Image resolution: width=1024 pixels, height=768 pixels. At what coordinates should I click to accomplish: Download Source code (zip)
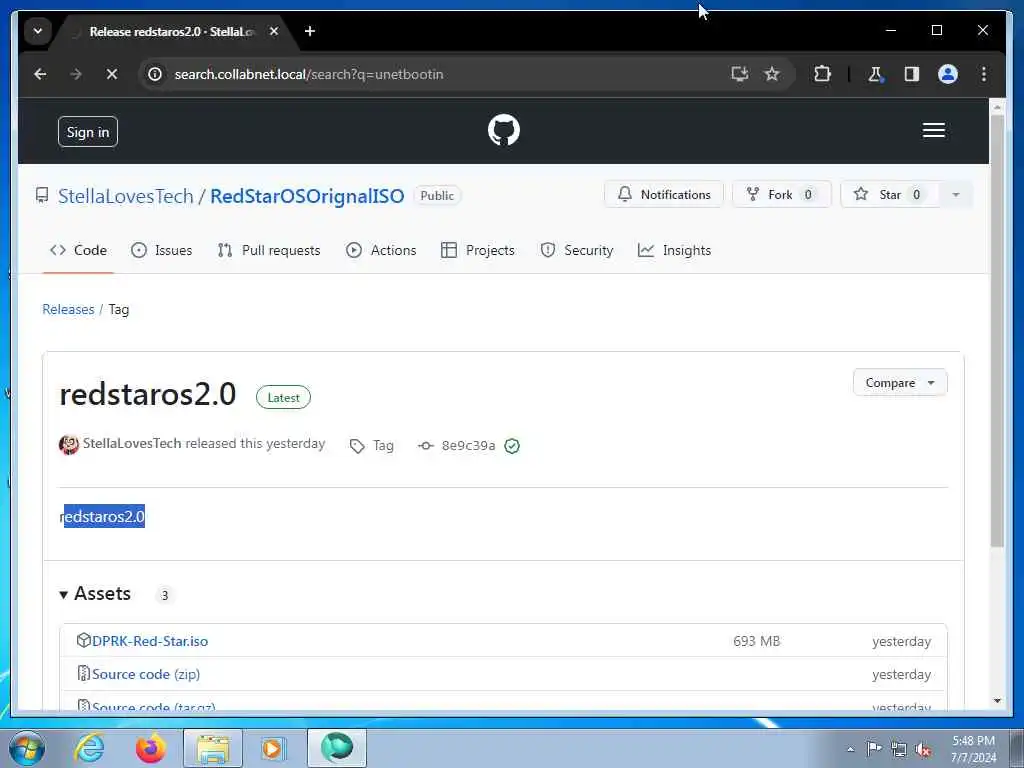(x=146, y=674)
